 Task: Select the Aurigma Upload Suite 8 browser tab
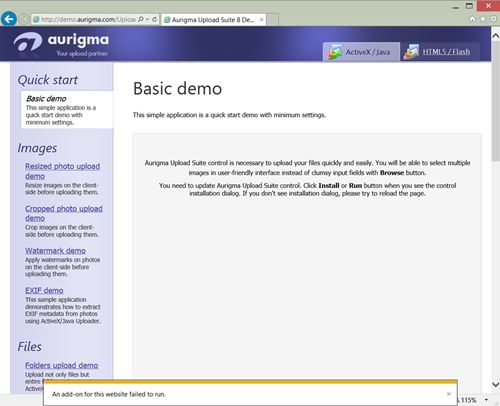213,20
